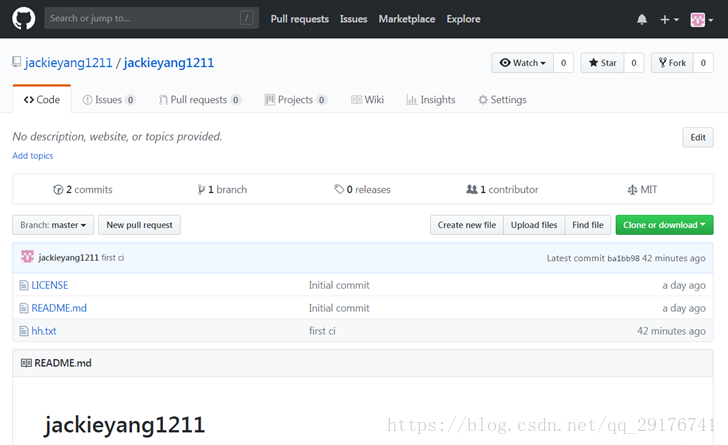Open LICENSE row's Initial commit message
Viewport: 728px width, 445px height.
coord(339,285)
